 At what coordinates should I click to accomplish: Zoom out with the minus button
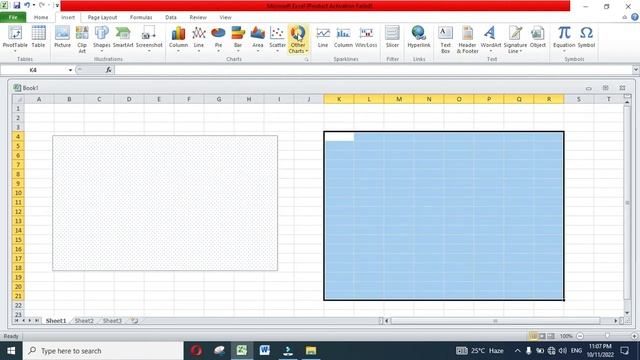click(580, 336)
